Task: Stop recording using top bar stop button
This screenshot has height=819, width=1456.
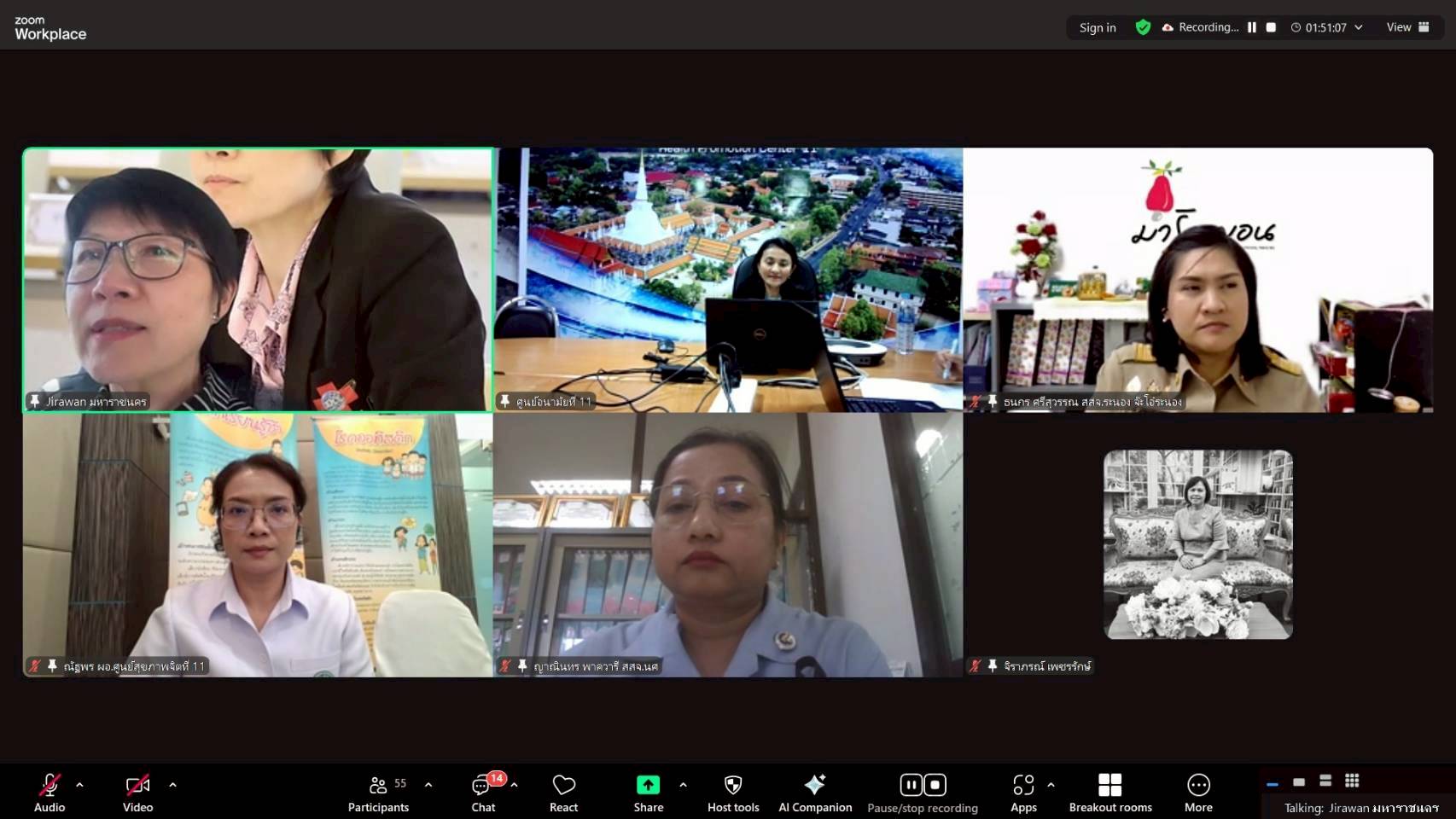Action: (1271, 27)
